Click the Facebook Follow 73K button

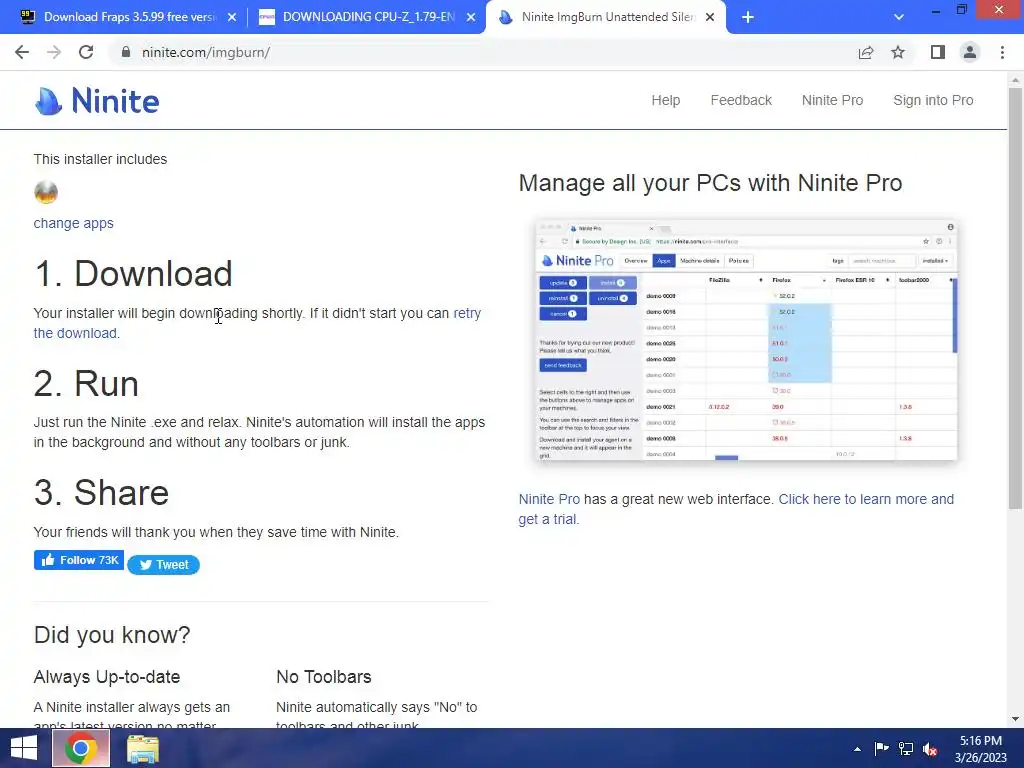click(79, 560)
